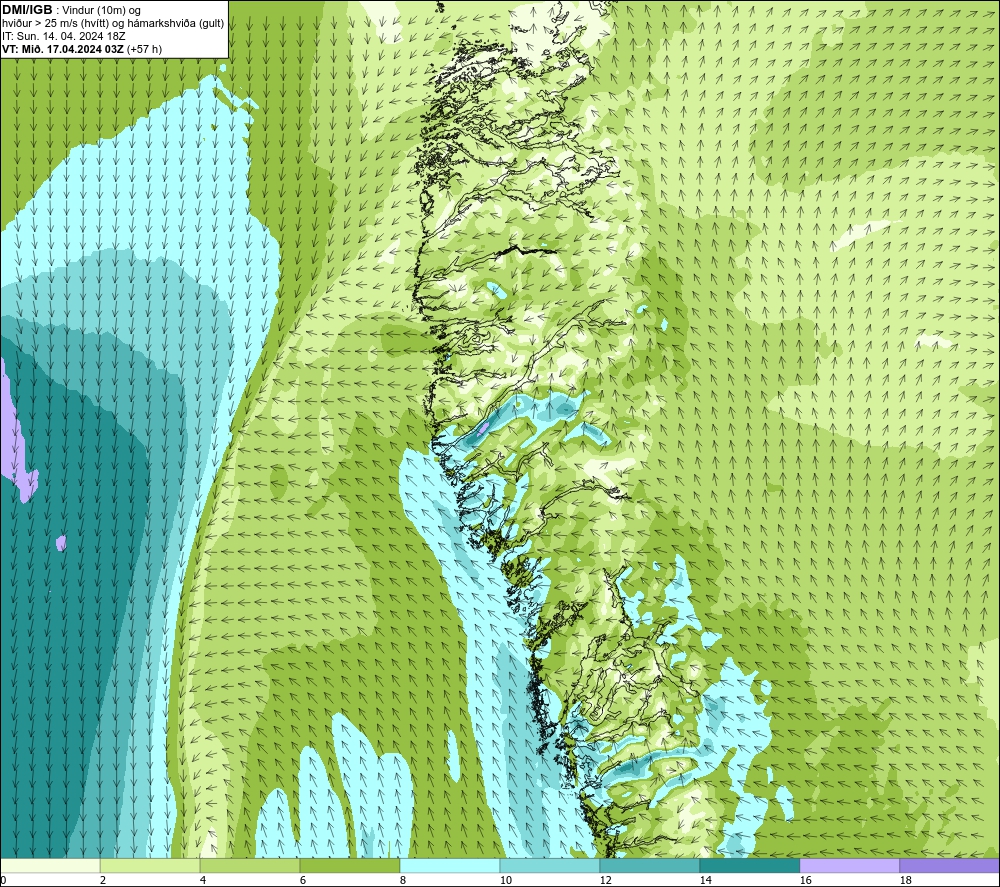Click the purple swatch above 18 m/s
This screenshot has height=887, width=1000.
pos(949,865)
